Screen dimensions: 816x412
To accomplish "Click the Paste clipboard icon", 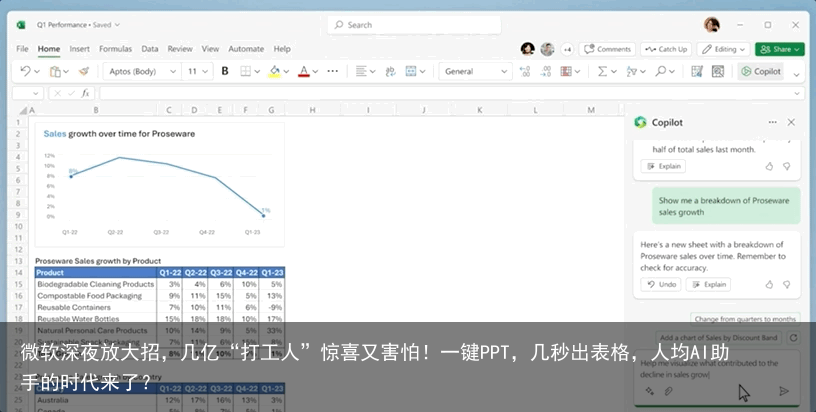I will coord(55,71).
